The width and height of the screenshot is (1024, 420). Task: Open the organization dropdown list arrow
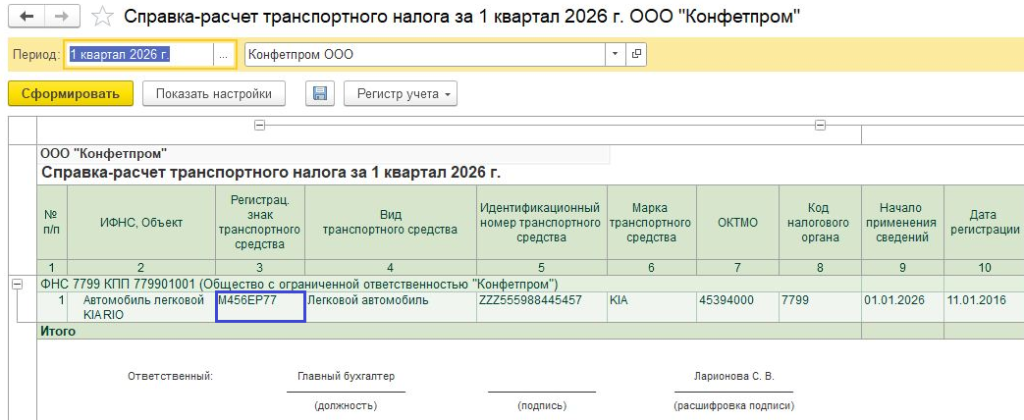pyautogui.click(x=615, y=55)
